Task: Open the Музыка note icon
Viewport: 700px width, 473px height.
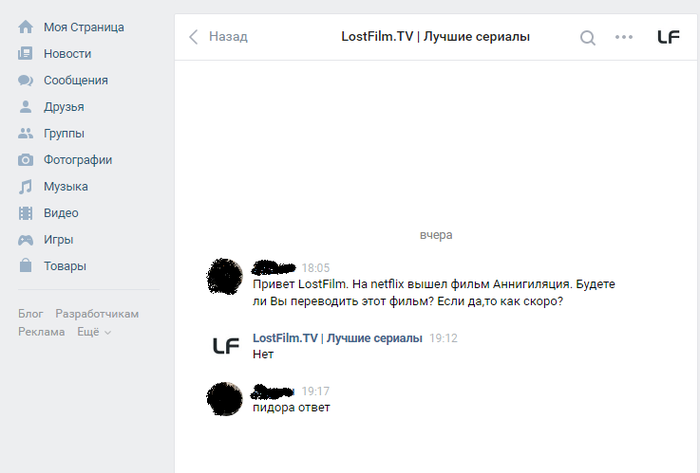Action: (25, 187)
